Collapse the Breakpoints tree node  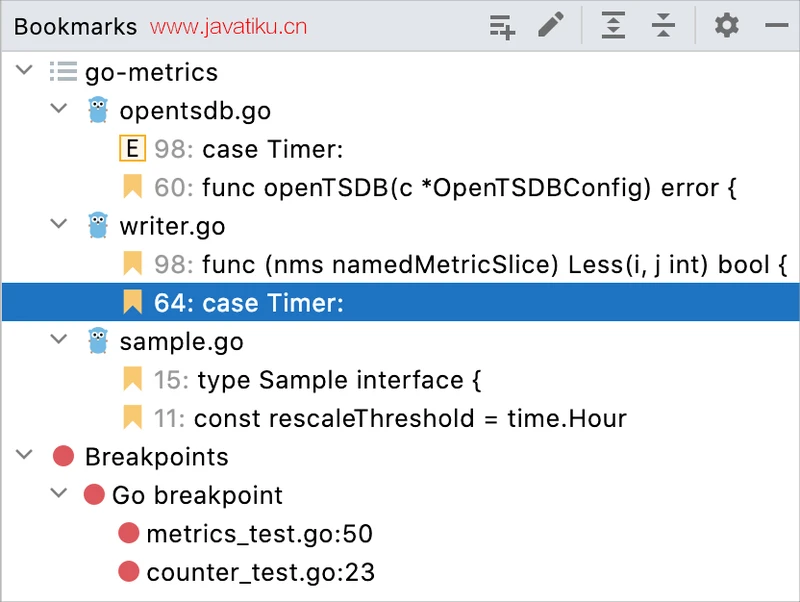[26, 457]
